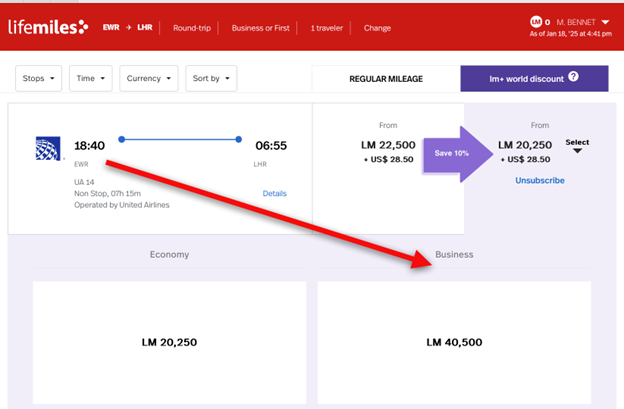Open the lm+ world discount help question mark
The width and height of the screenshot is (624, 409).
[x=573, y=76]
